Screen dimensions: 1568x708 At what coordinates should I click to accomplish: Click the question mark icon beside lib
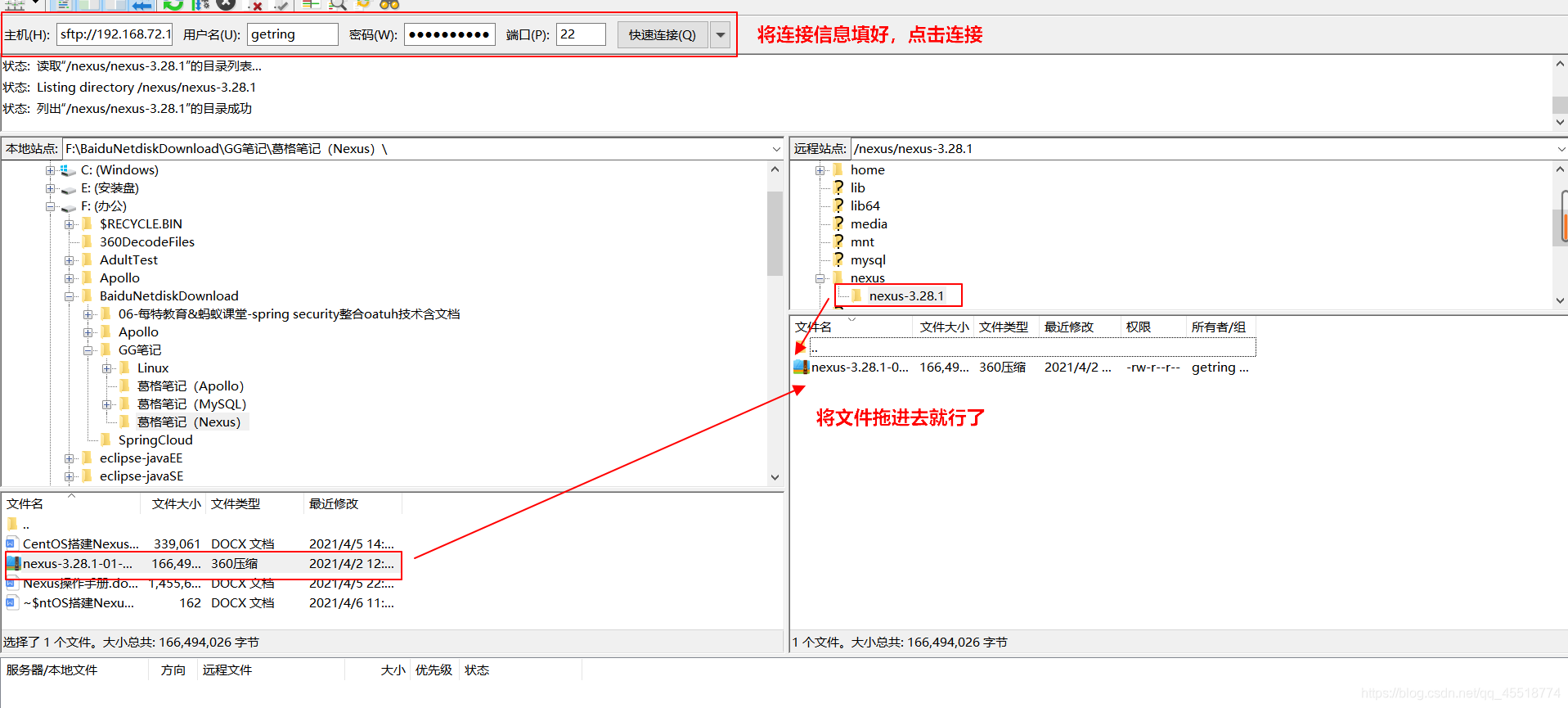tap(838, 187)
